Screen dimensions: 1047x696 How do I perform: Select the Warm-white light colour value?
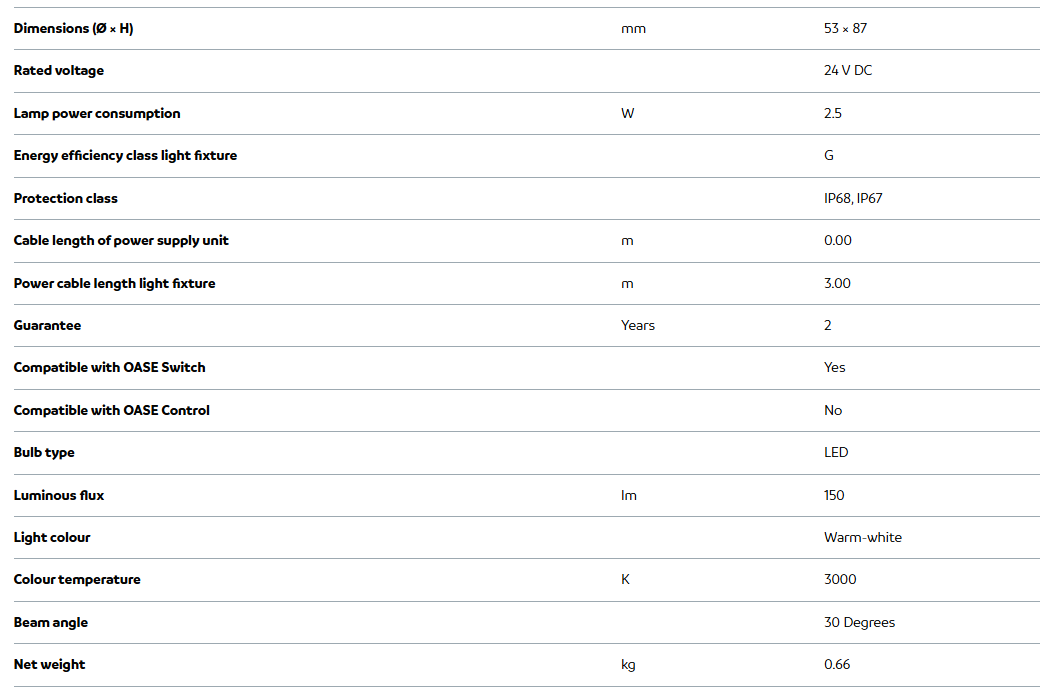click(862, 538)
